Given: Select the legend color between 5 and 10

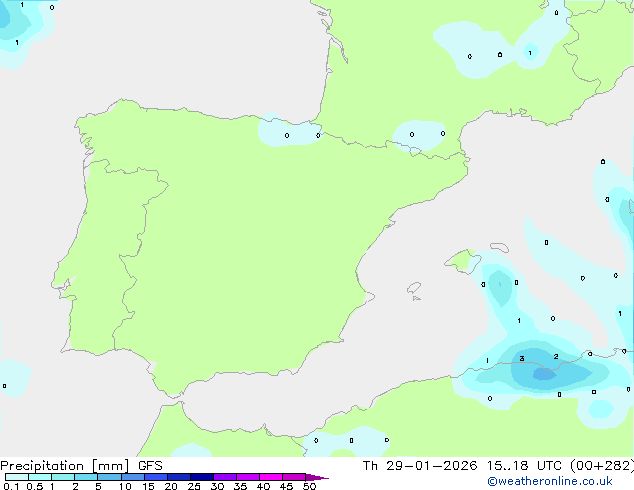Looking at the screenshot, I should point(109,477).
